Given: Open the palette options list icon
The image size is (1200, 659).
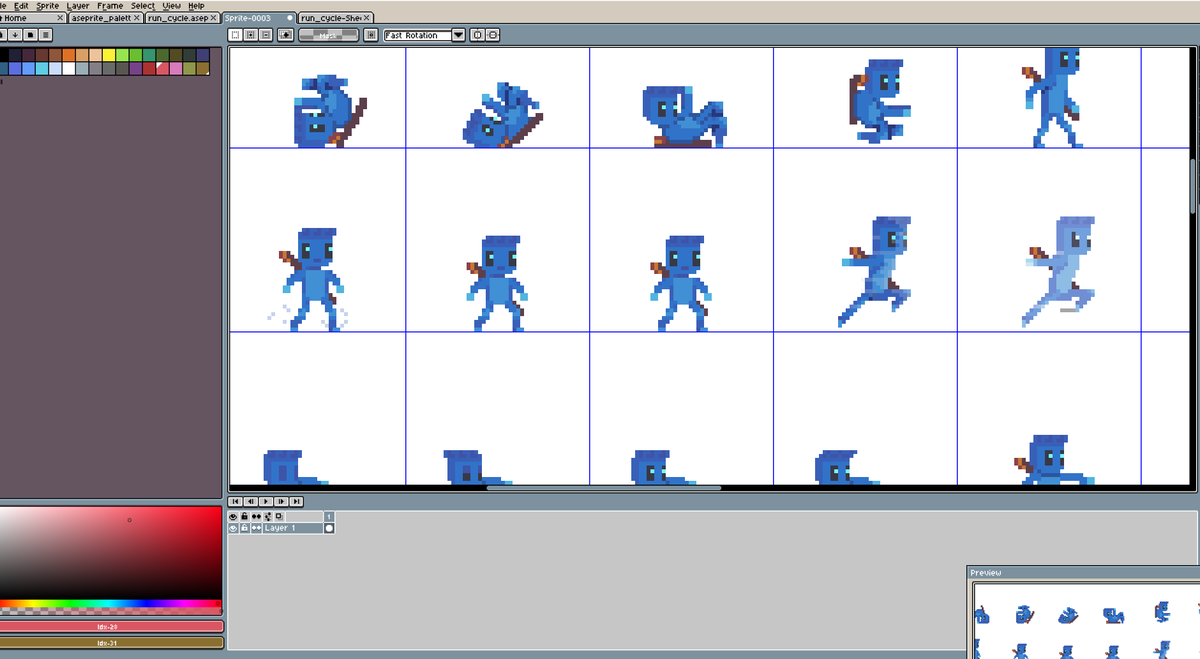Looking at the screenshot, I should click(x=46, y=35).
